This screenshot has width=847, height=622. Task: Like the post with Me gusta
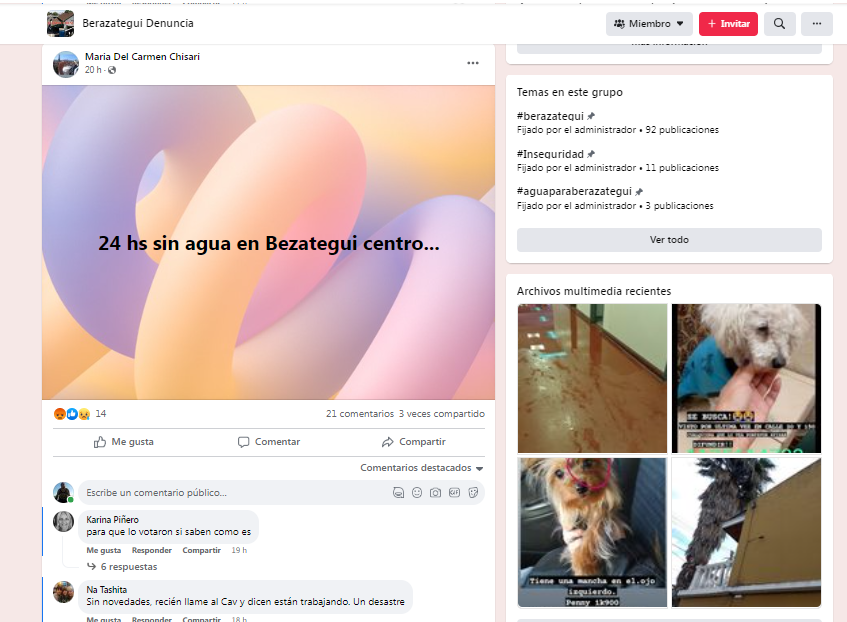(124, 442)
